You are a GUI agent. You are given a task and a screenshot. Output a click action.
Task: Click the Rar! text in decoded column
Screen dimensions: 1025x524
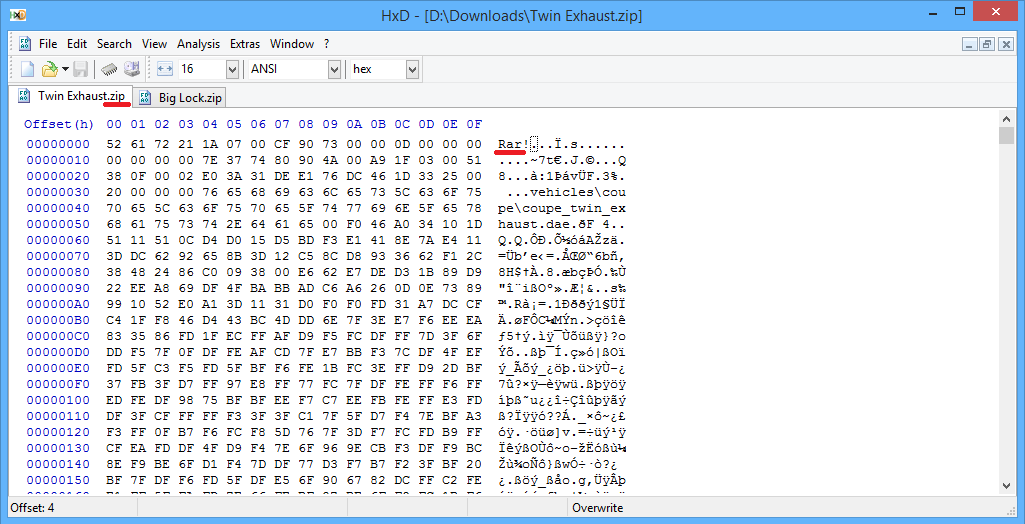(x=513, y=144)
